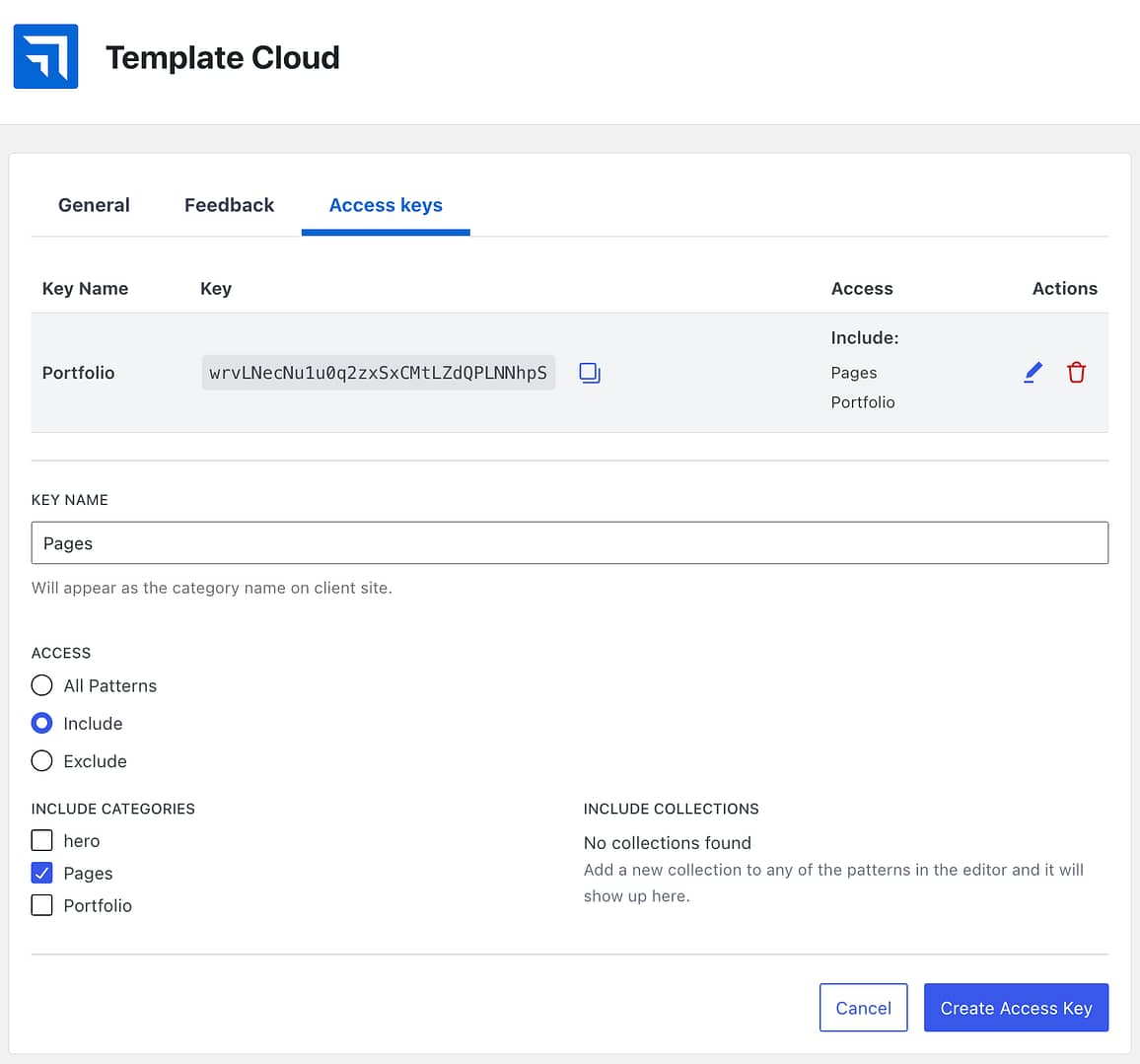This screenshot has height=1064, width=1140.
Task: Click the Include Collections heading
Action: tap(671, 809)
